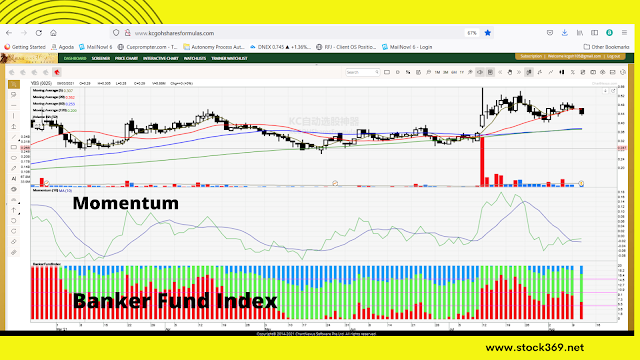This screenshot has width=640, height=360.
Task: Click the redo arrow in left toolbar
Action: [13, 231]
